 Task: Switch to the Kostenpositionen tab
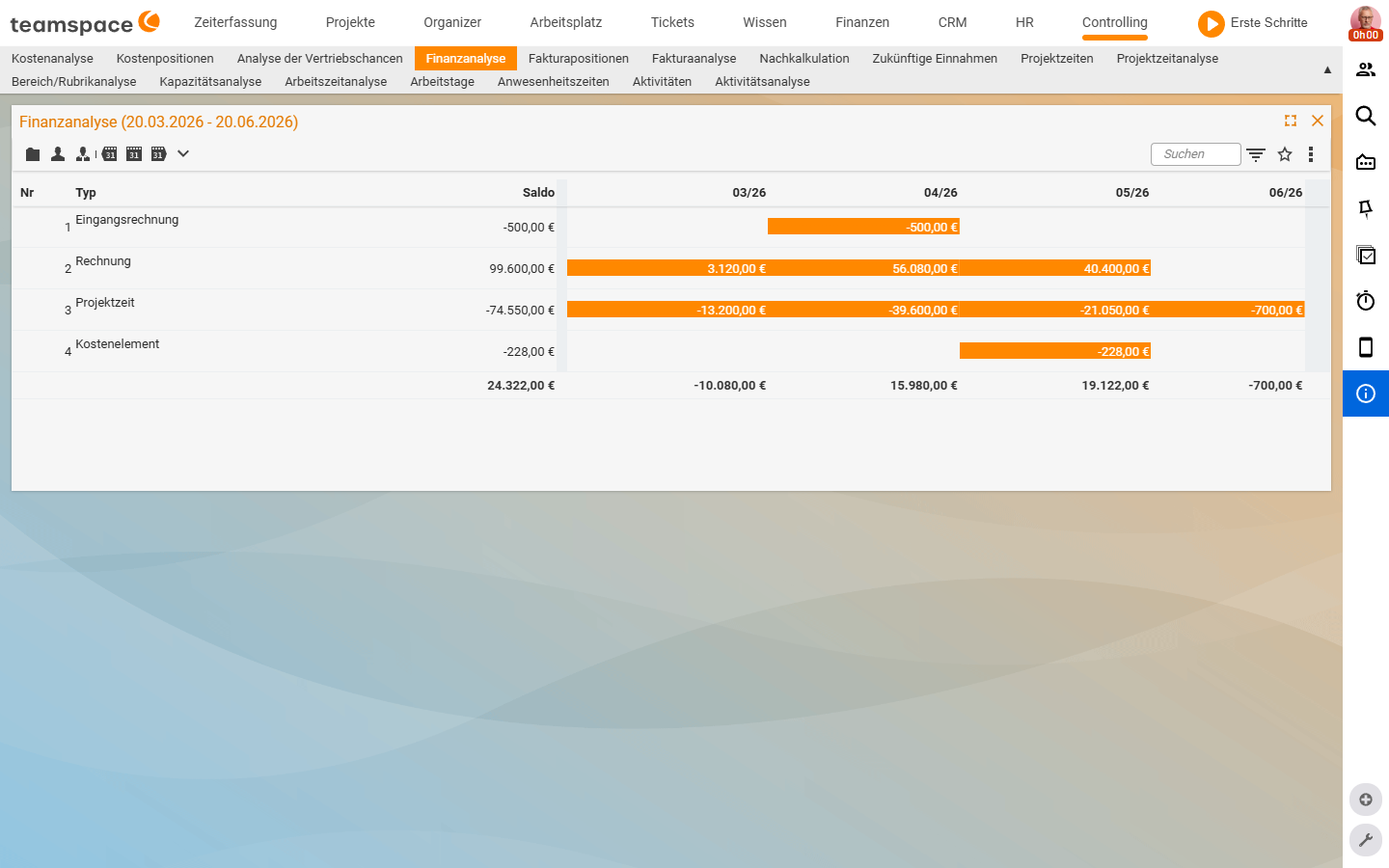tap(165, 59)
